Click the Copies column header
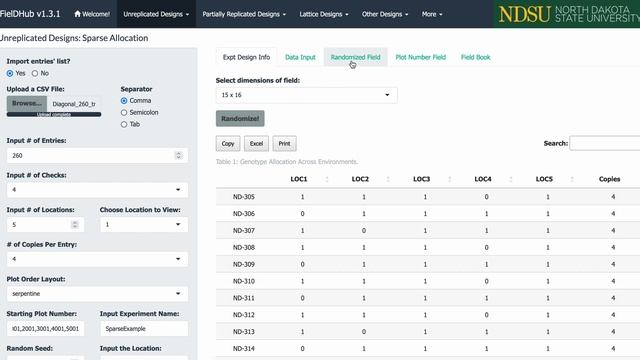The height and width of the screenshot is (360, 640). coord(609,179)
